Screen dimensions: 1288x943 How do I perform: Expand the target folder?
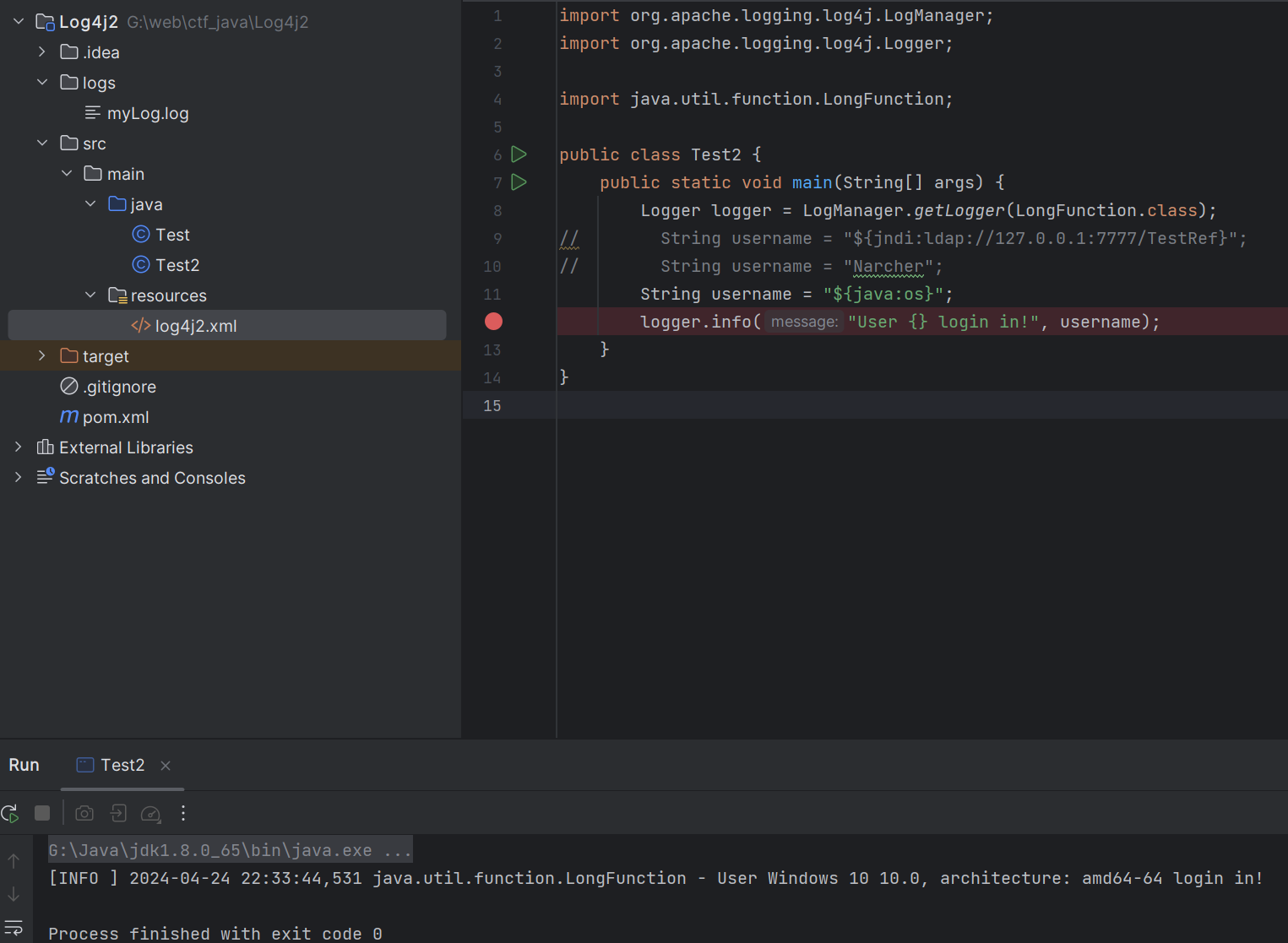click(x=42, y=355)
